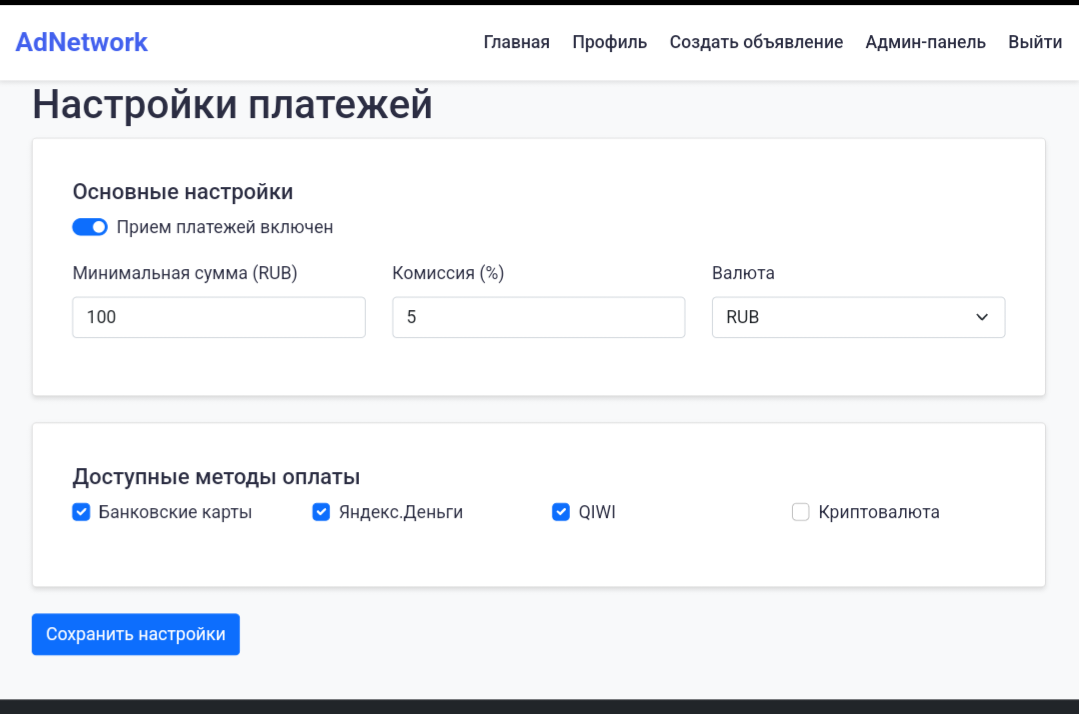This screenshot has width=1079, height=714.
Task: Untick the QIWI payment method
Action: click(561, 512)
